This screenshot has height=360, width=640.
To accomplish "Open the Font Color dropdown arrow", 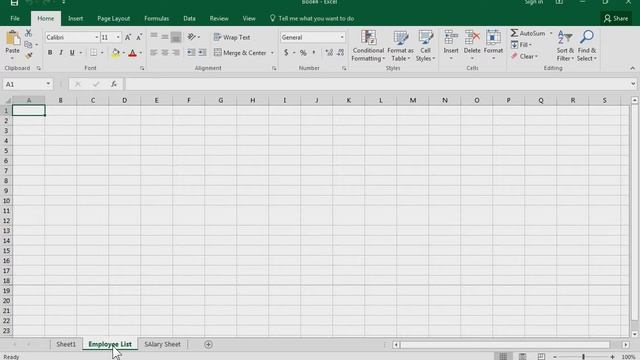I will coord(141,53).
